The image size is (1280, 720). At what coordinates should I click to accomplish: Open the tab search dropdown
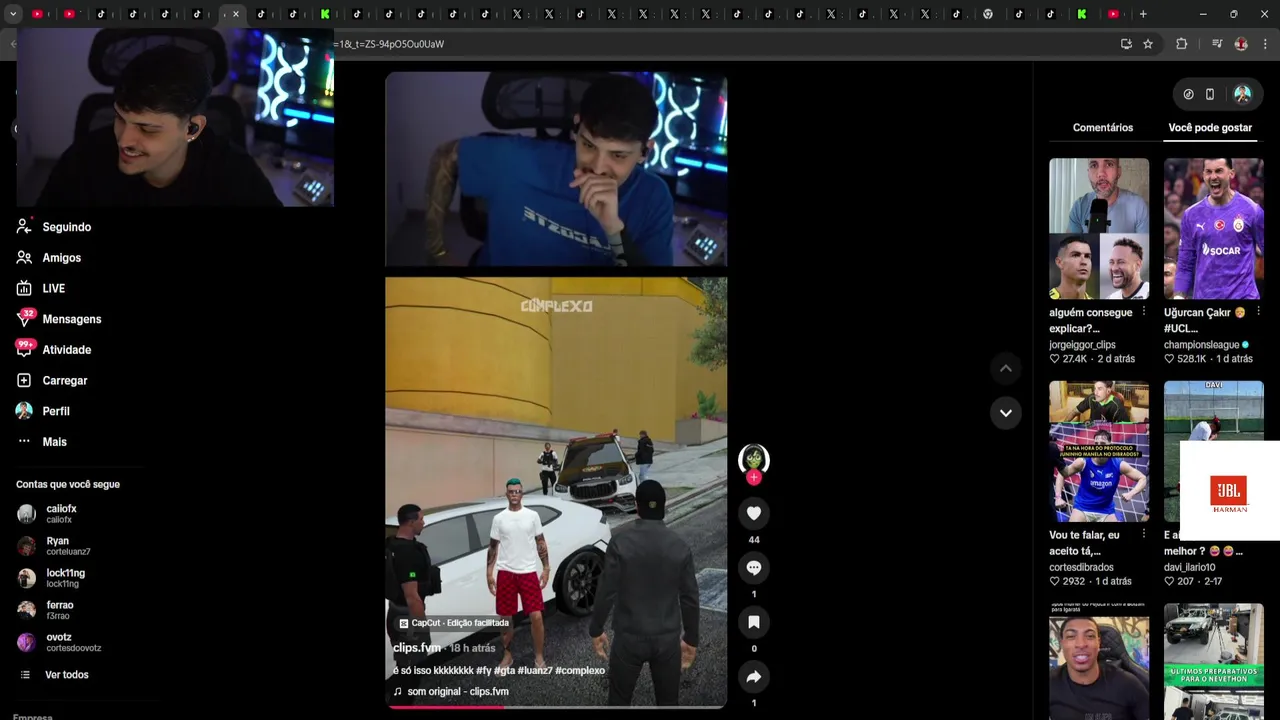coord(13,14)
